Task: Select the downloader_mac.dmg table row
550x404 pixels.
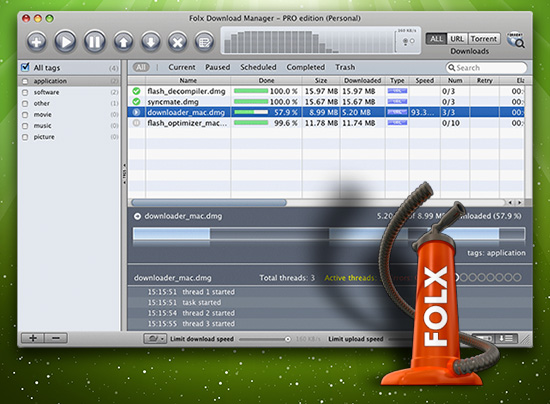Action: [x=326, y=112]
